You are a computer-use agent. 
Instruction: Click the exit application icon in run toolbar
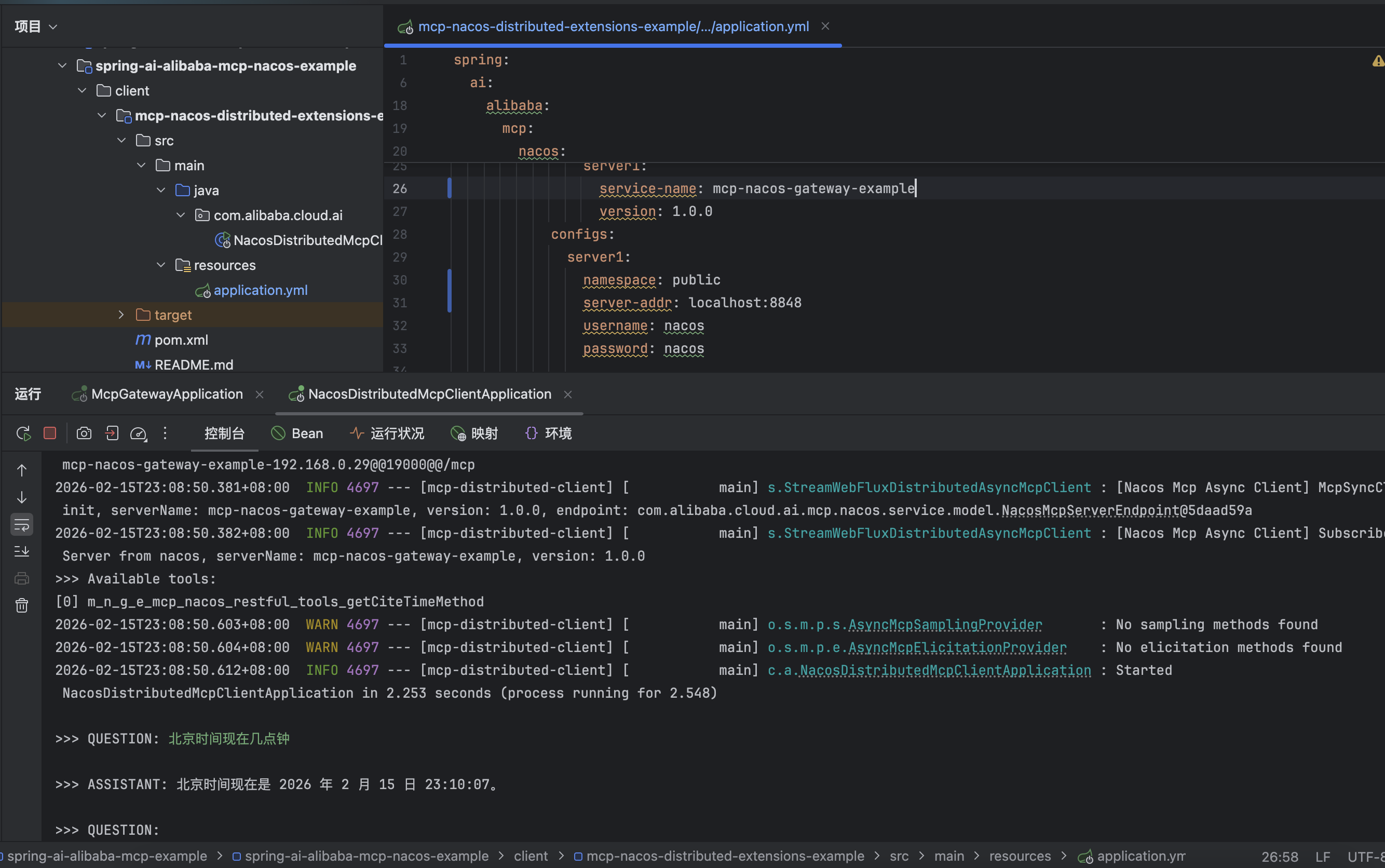click(112, 433)
